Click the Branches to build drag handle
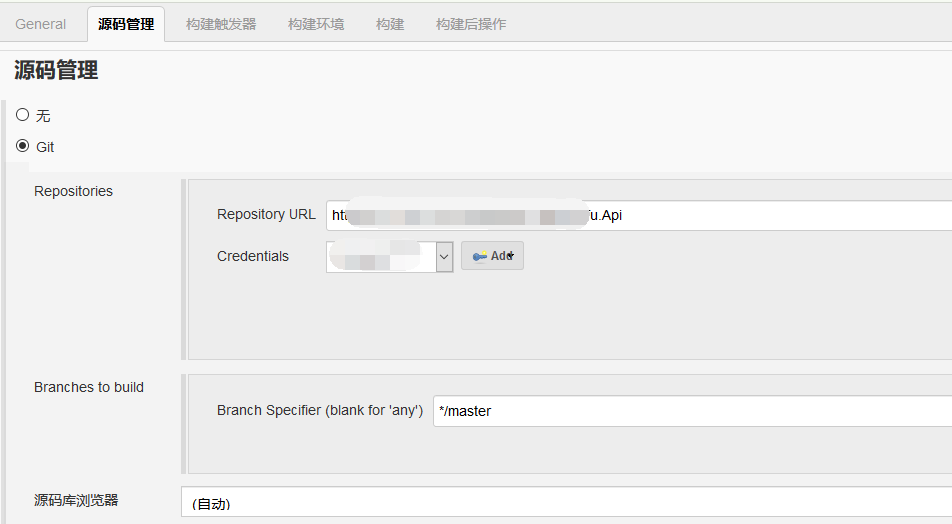The image size is (952, 524). point(184,423)
